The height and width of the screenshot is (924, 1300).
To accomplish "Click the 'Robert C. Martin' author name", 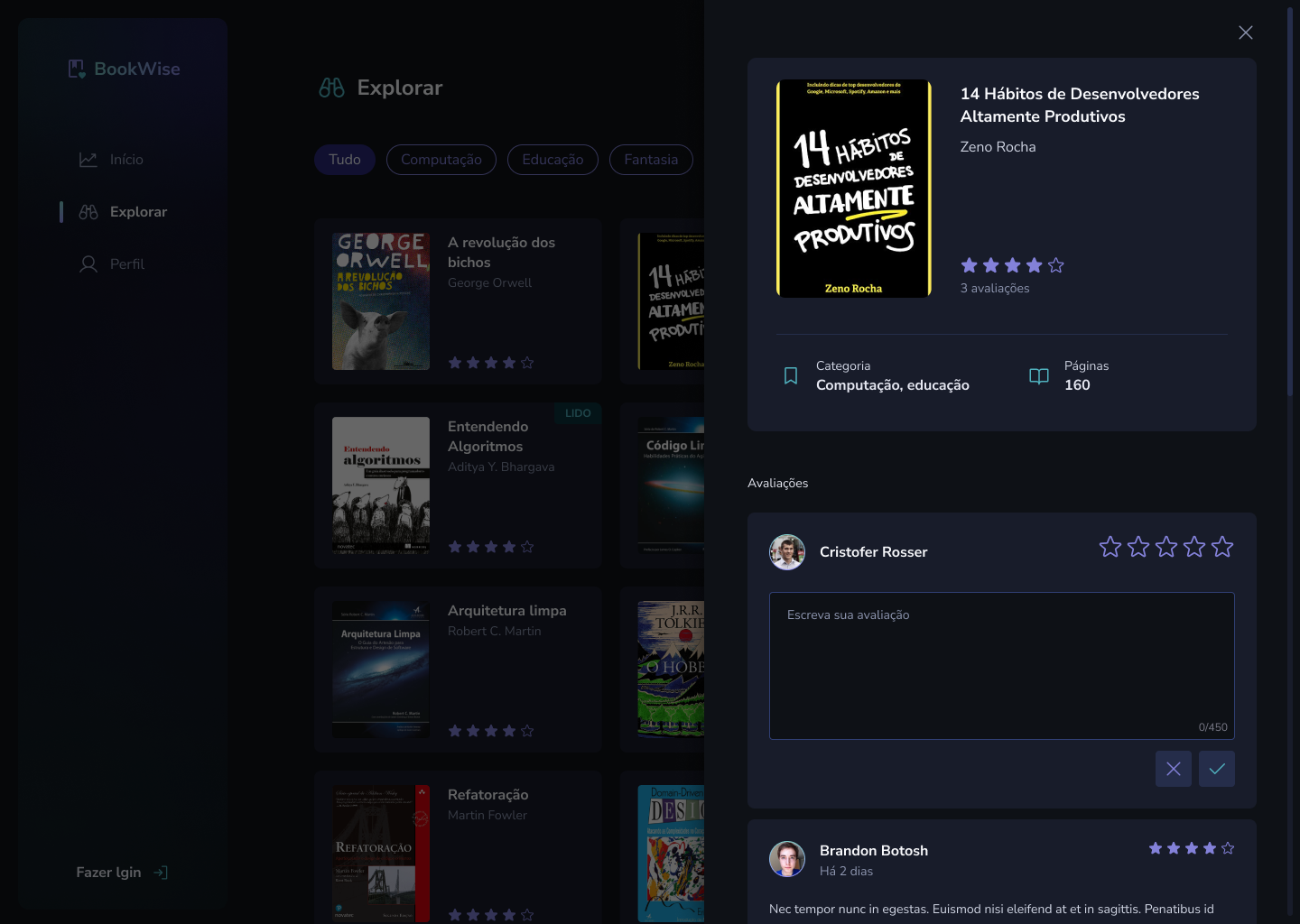I will [x=495, y=632].
